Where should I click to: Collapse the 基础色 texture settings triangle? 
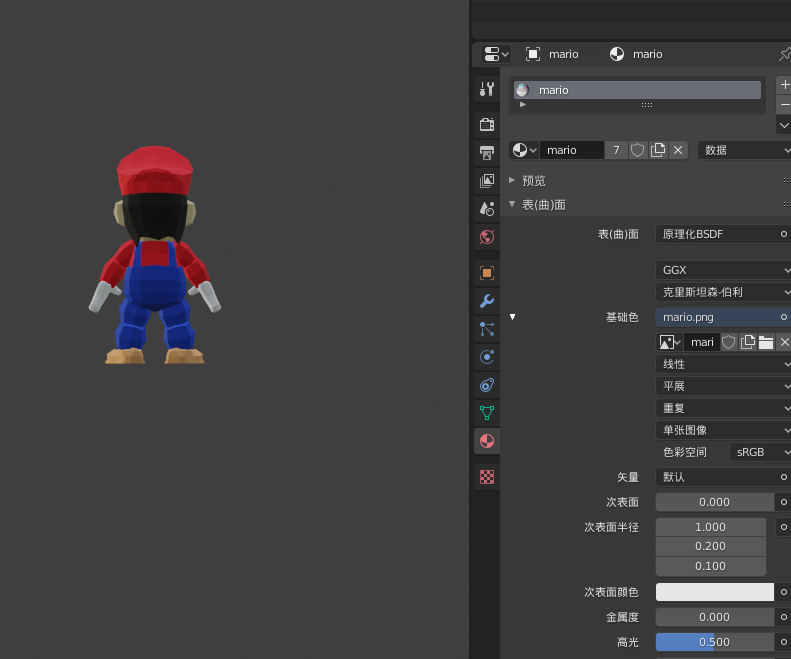click(513, 317)
